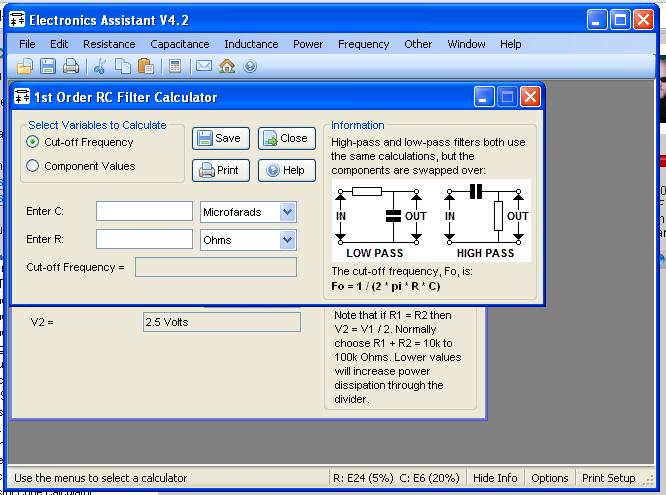Open the Inductance menu
Image resolution: width=666 pixels, height=495 pixels.
[x=251, y=44]
